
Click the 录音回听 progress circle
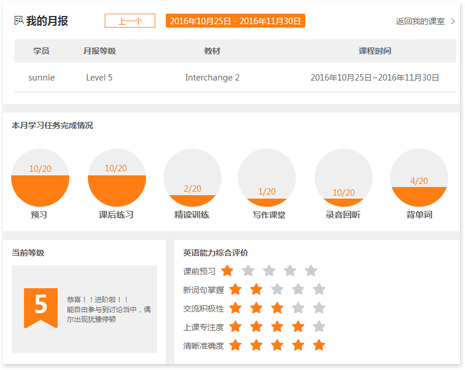coord(344,178)
